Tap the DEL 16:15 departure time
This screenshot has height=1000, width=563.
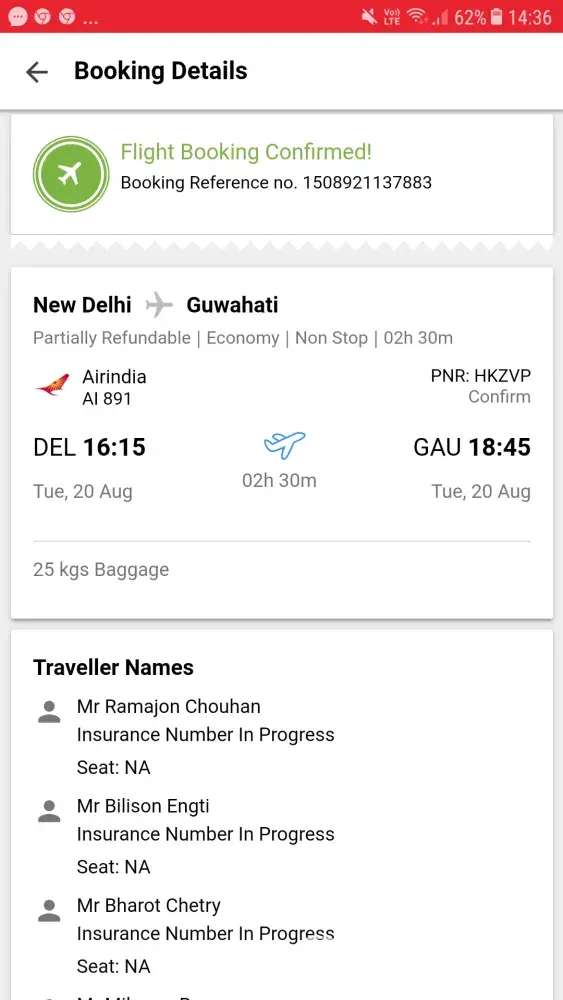click(x=89, y=447)
